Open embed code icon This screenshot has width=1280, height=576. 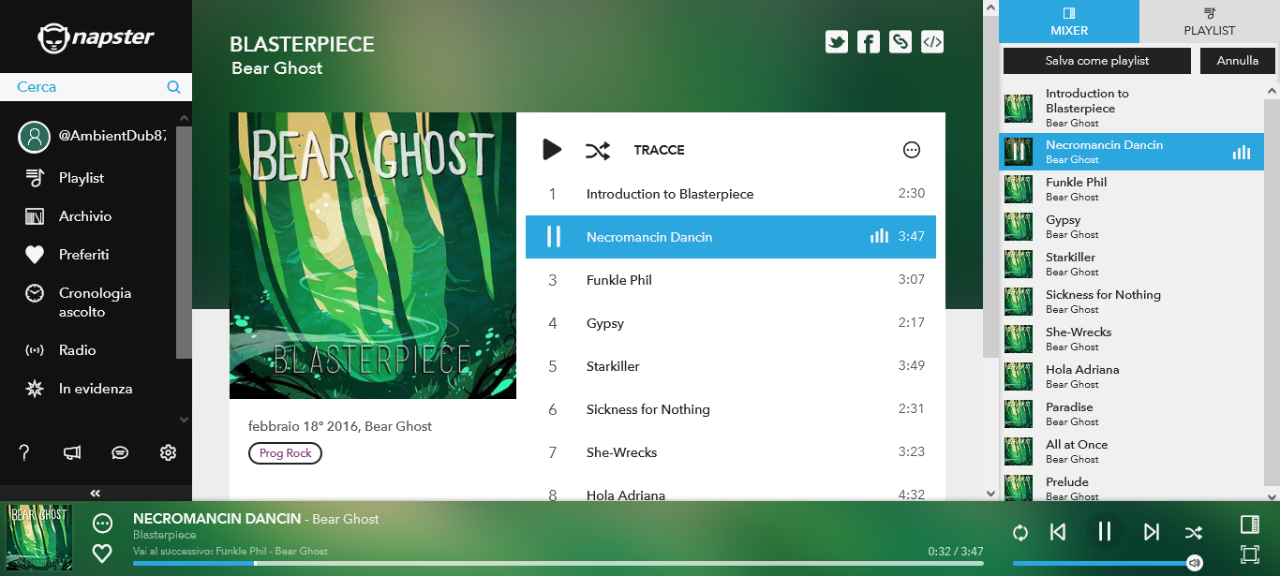(x=932, y=42)
